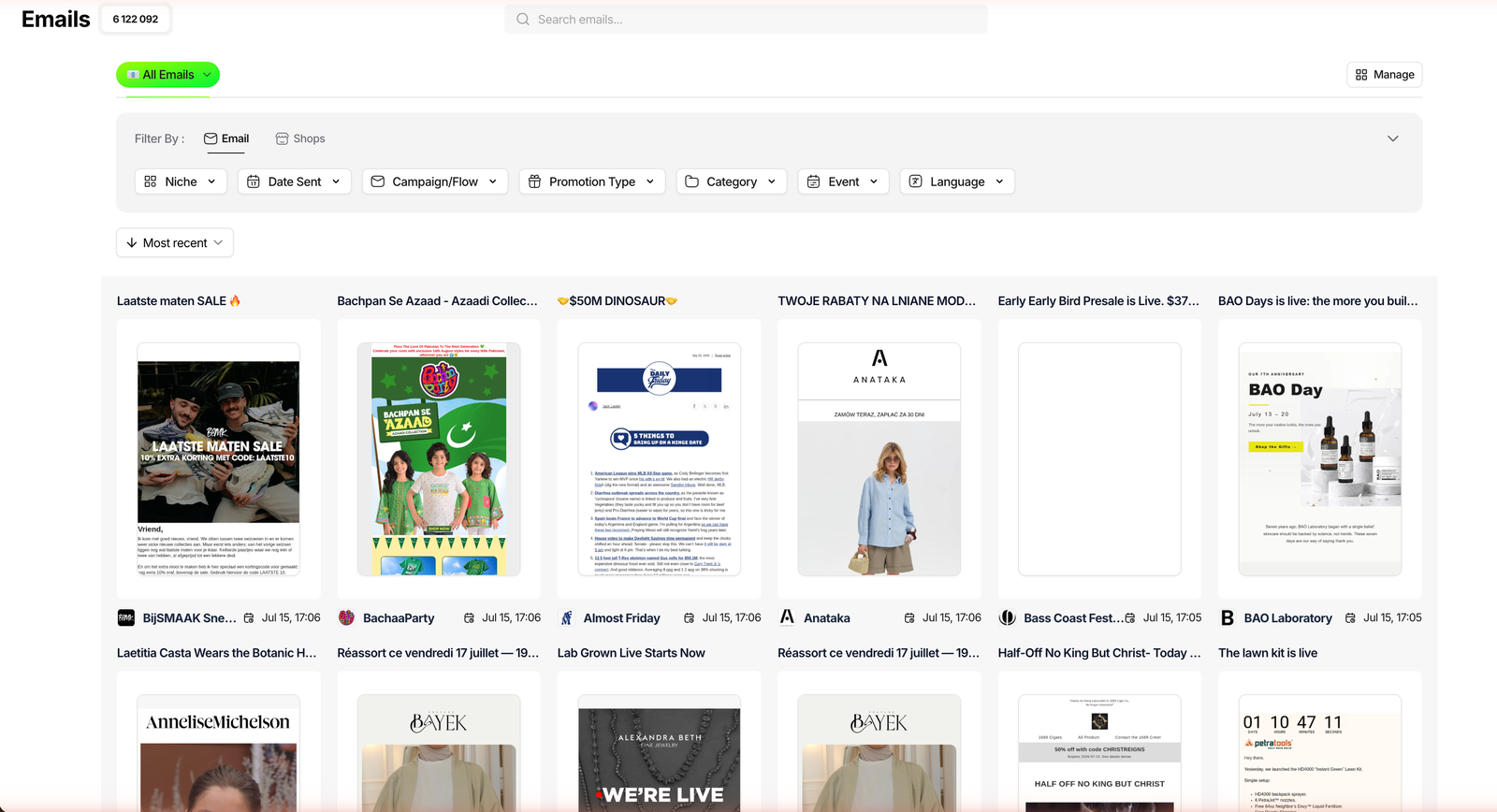Focus the Search emails input field
The height and width of the screenshot is (812, 1497).
(746, 19)
